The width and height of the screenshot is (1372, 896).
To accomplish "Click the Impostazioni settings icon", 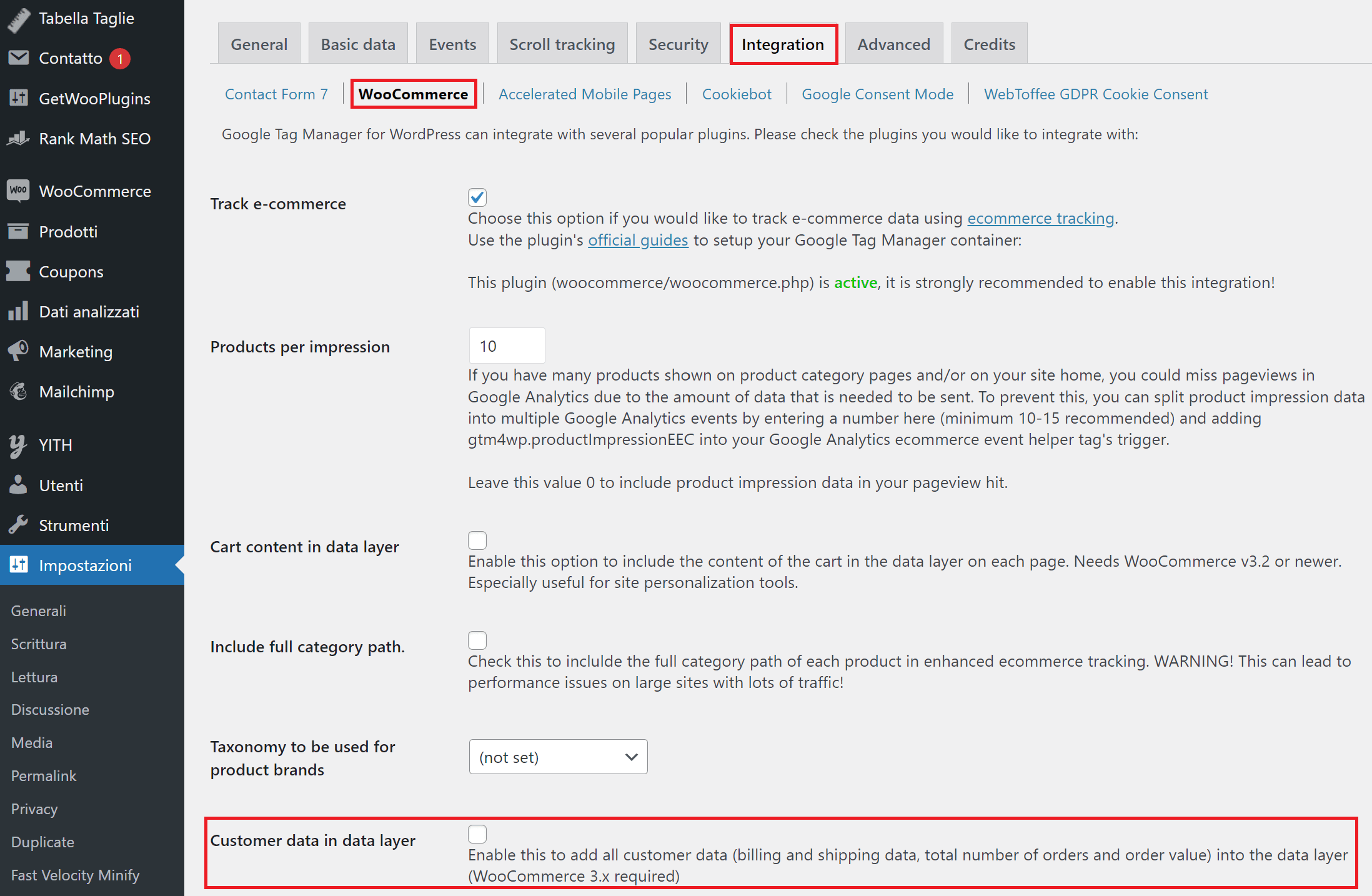I will click(x=19, y=565).
